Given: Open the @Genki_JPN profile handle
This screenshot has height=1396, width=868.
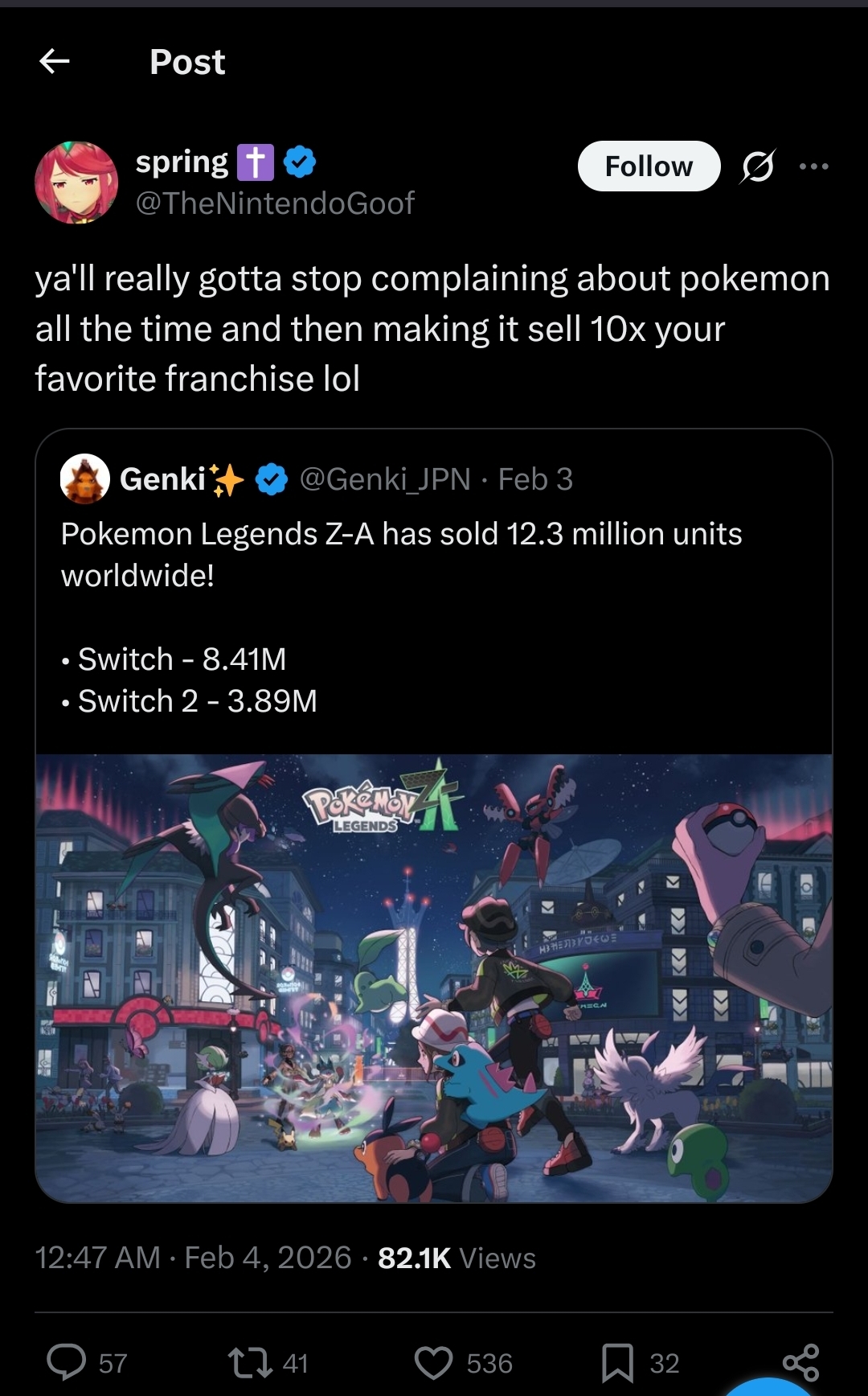Looking at the screenshot, I should point(385,479).
